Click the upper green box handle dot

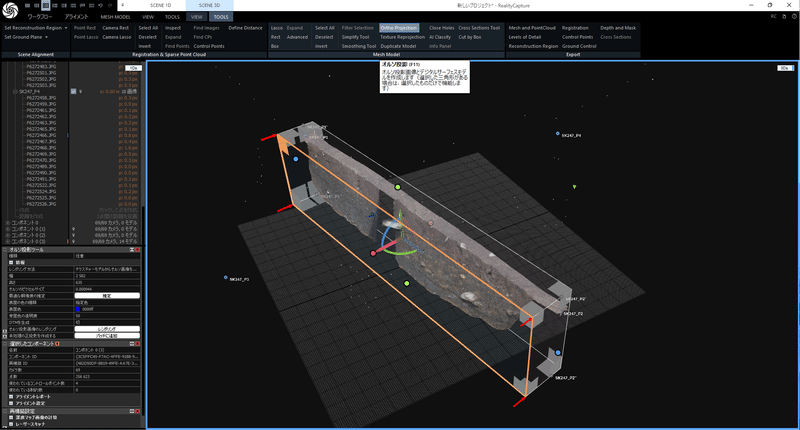tap(398, 187)
